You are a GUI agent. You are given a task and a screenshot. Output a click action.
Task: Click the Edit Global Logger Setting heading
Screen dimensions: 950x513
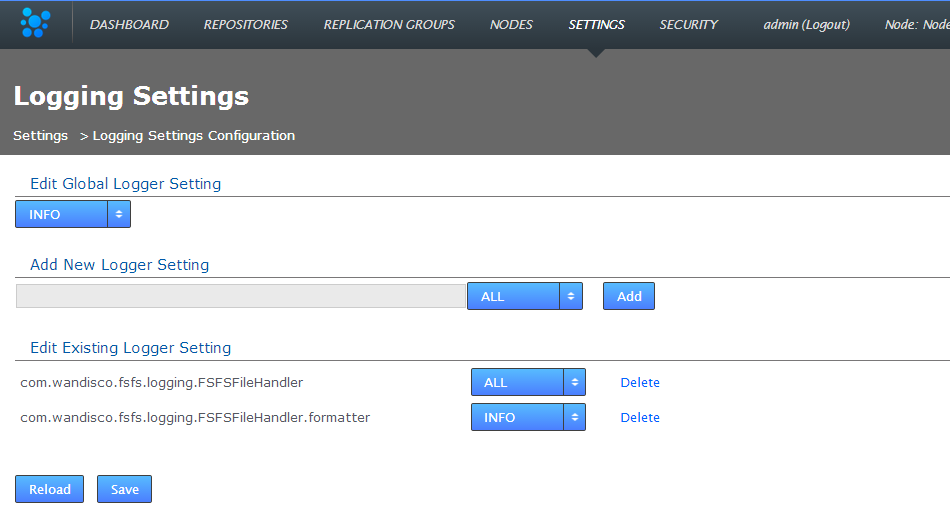click(x=125, y=184)
